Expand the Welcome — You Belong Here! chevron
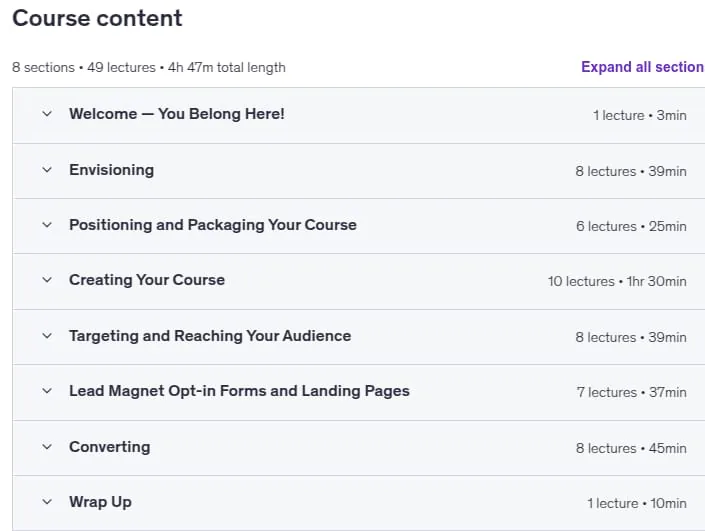 (x=47, y=114)
